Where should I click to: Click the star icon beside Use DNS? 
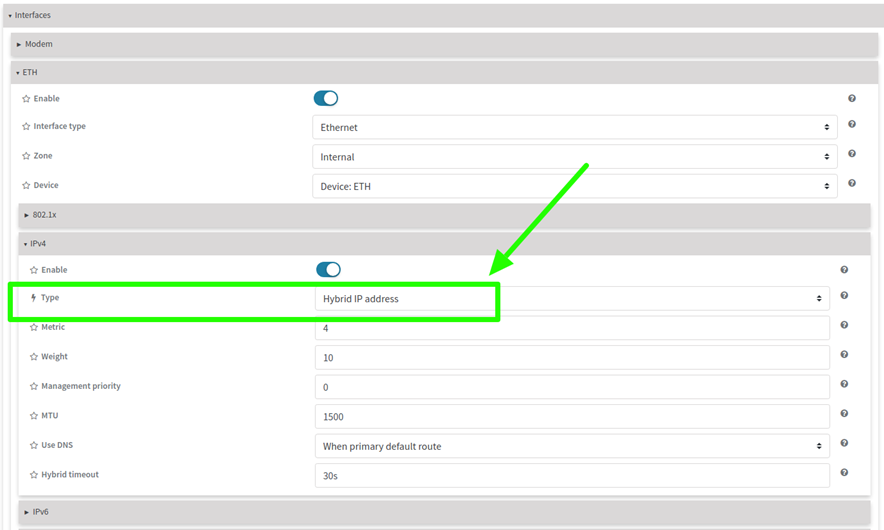[34, 445]
